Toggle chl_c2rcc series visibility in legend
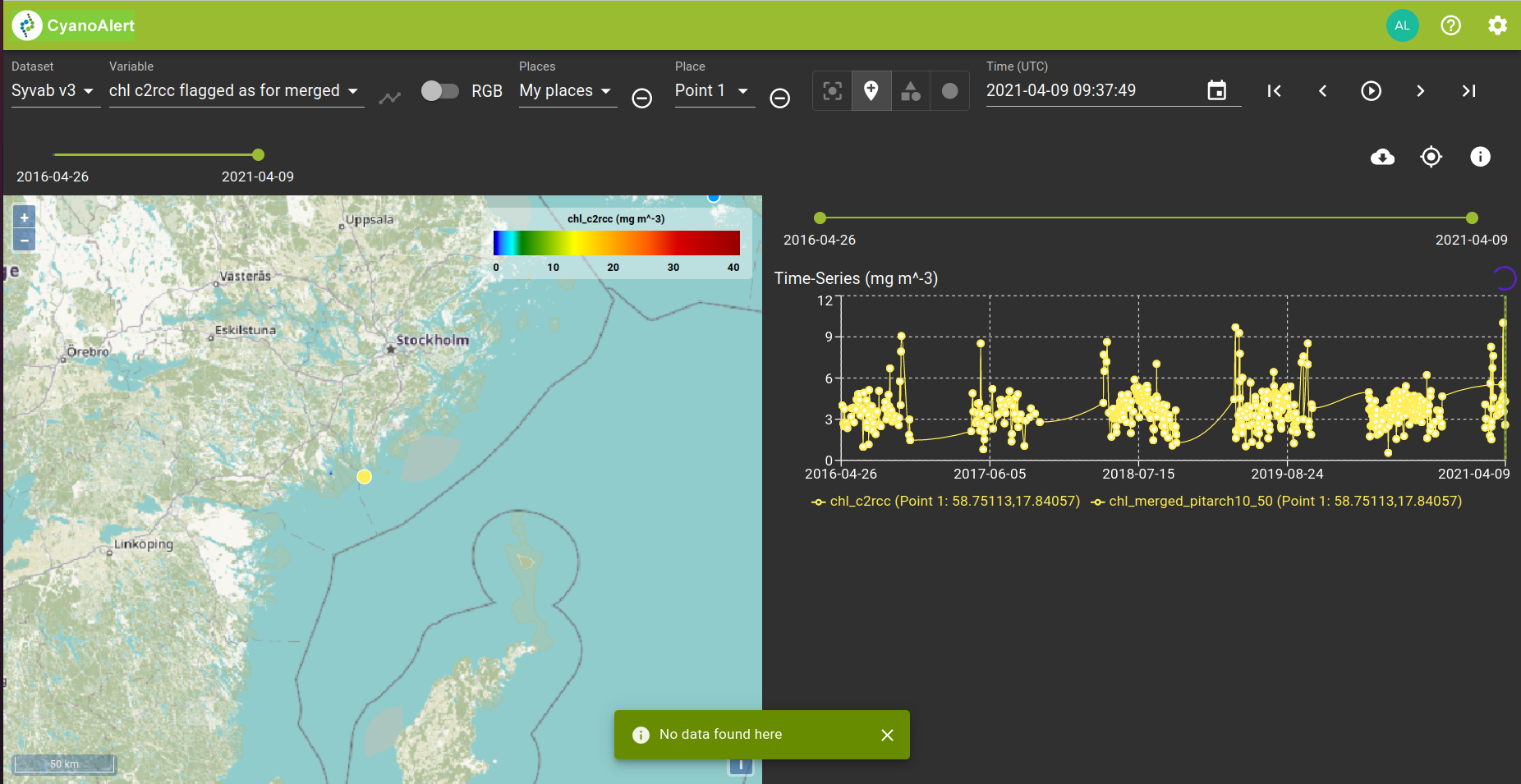The image size is (1521, 784). [944, 501]
